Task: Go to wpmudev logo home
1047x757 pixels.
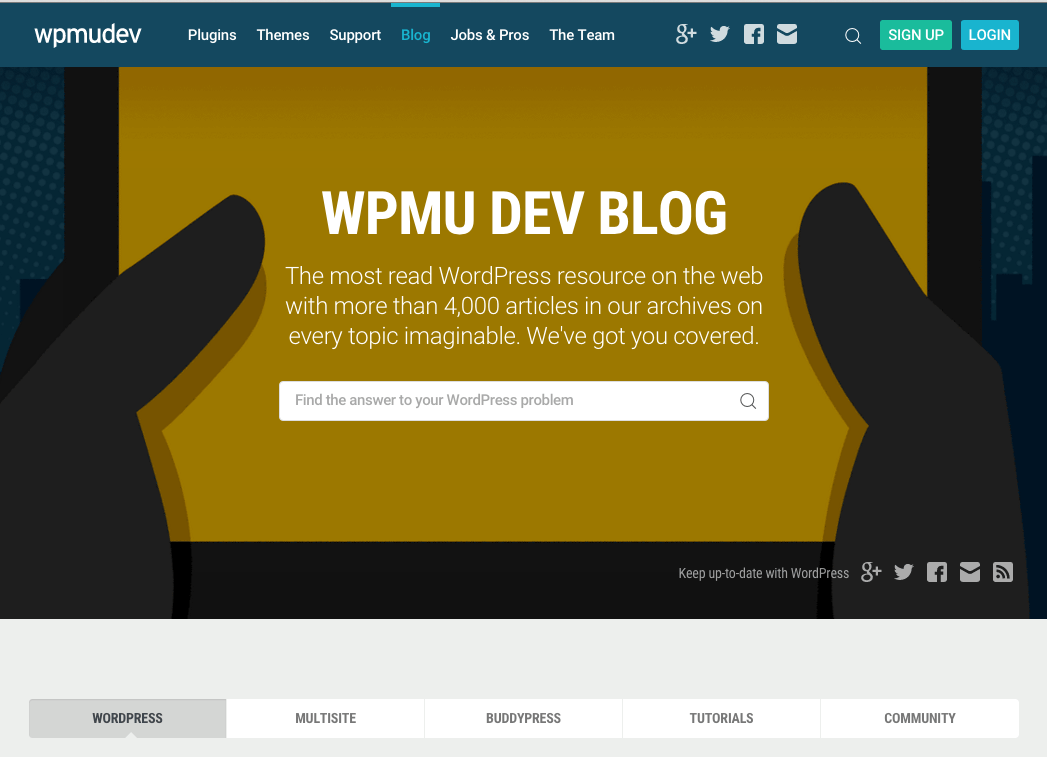Action: click(87, 34)
